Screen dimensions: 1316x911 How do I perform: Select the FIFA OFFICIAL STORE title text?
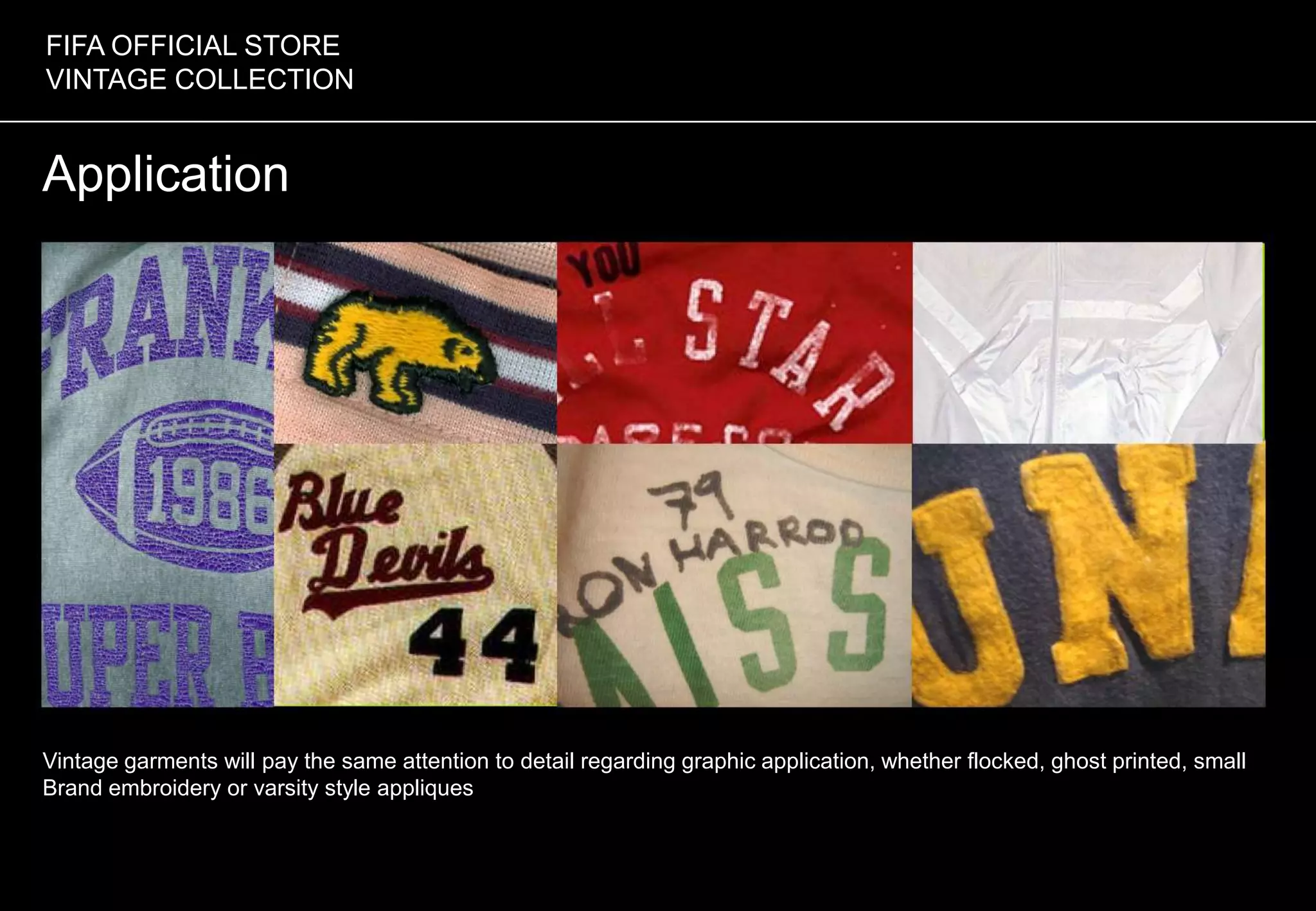(x=193, y=46)
